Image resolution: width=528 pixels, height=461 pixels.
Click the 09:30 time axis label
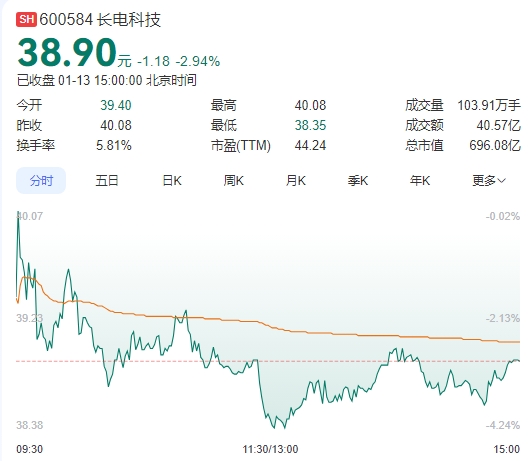[x=30, y=449]
